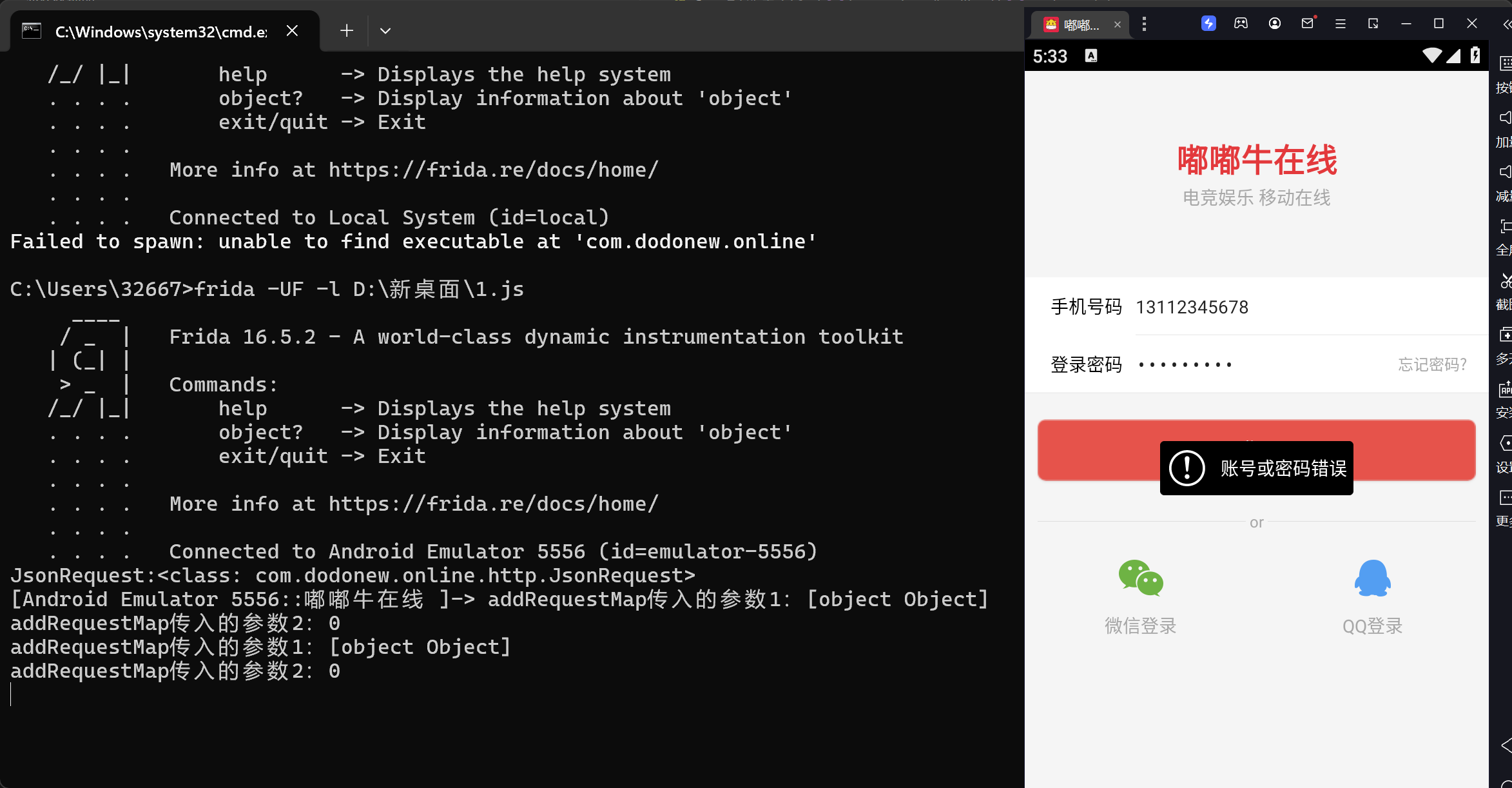Screen dimensions: 1512x788
Task: Open the emulator user account icon
Action: [x=1274, y=24]
